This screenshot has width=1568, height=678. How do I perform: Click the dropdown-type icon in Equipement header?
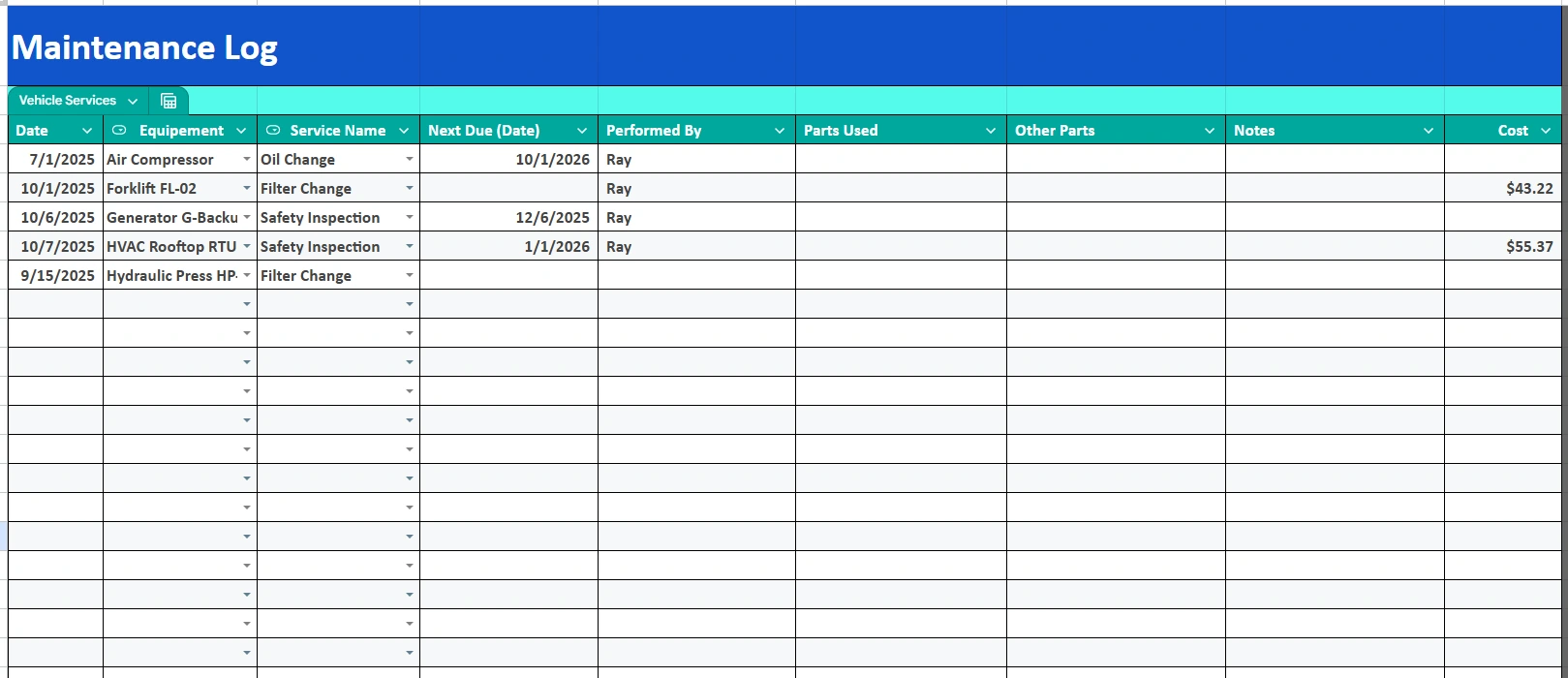coord(119,130)
